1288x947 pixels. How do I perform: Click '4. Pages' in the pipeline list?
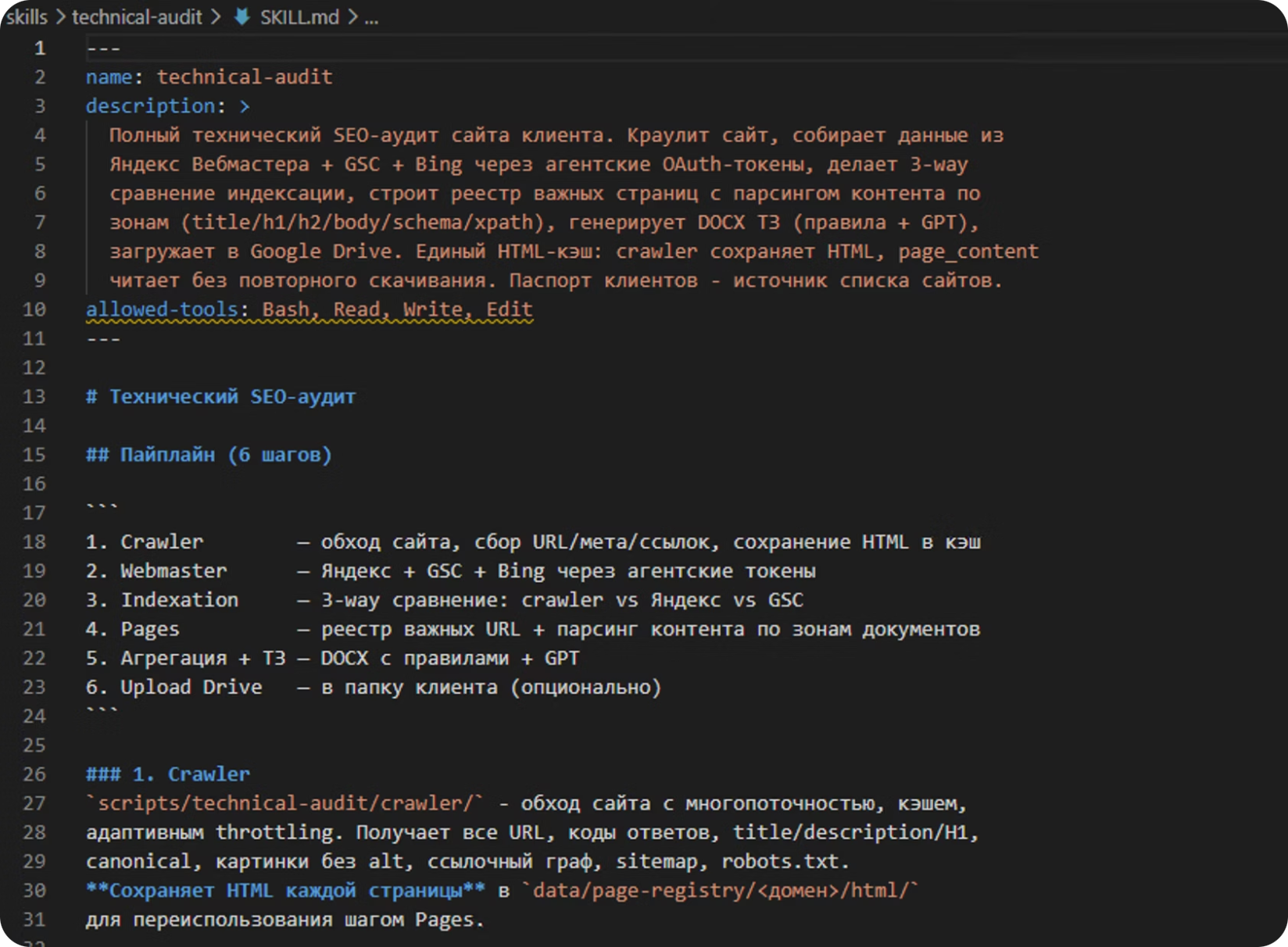pyautogui.click(x=133, y=628)
